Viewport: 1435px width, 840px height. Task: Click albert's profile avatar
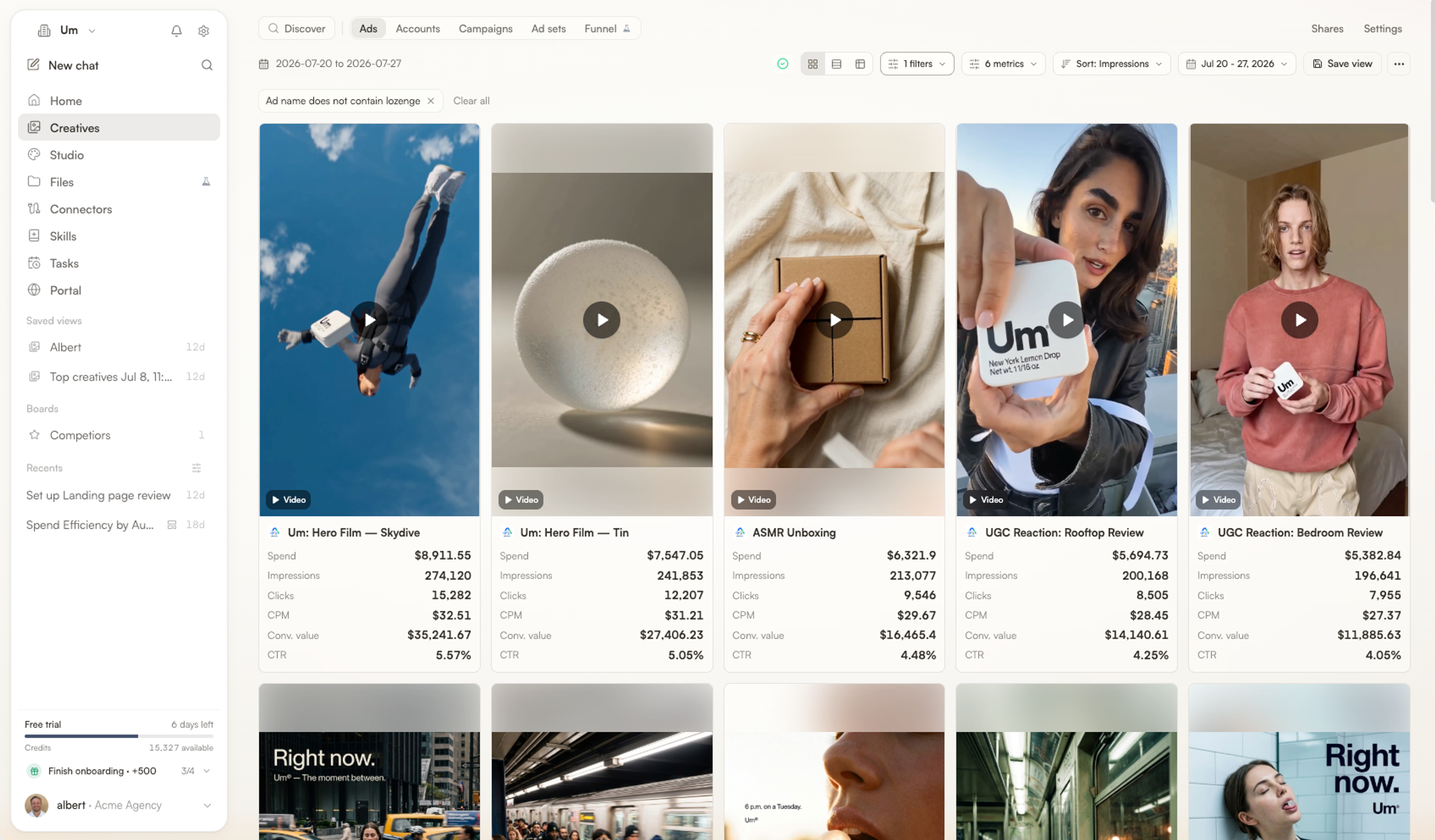point(37,805)
